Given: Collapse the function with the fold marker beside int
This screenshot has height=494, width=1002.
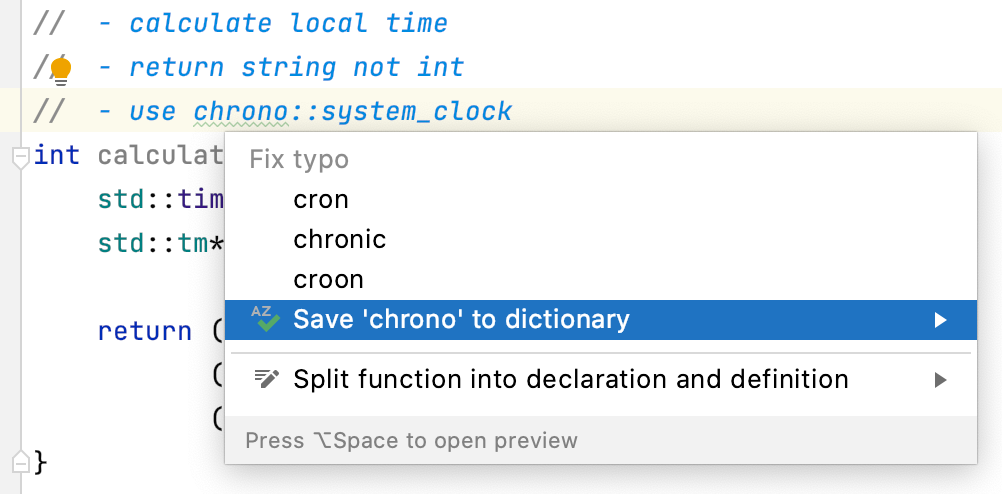Looking at the screenshot, I should point(18,156).
